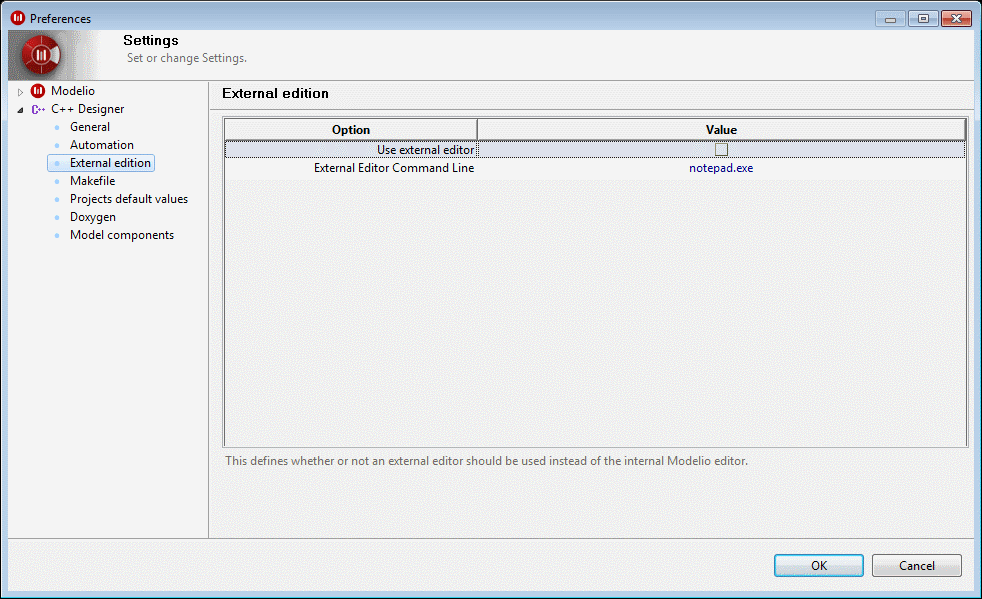Select the C++ Designer category
This screenshot has height=599, width=982.
pos(88,109)
